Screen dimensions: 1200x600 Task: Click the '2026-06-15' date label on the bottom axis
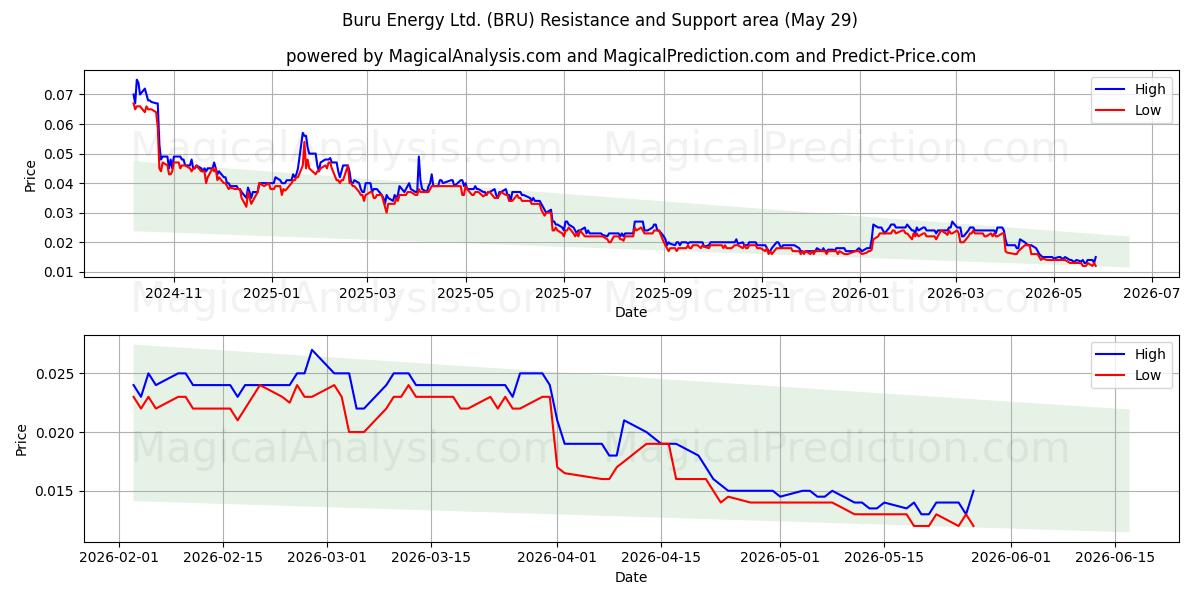point(1114,558)
